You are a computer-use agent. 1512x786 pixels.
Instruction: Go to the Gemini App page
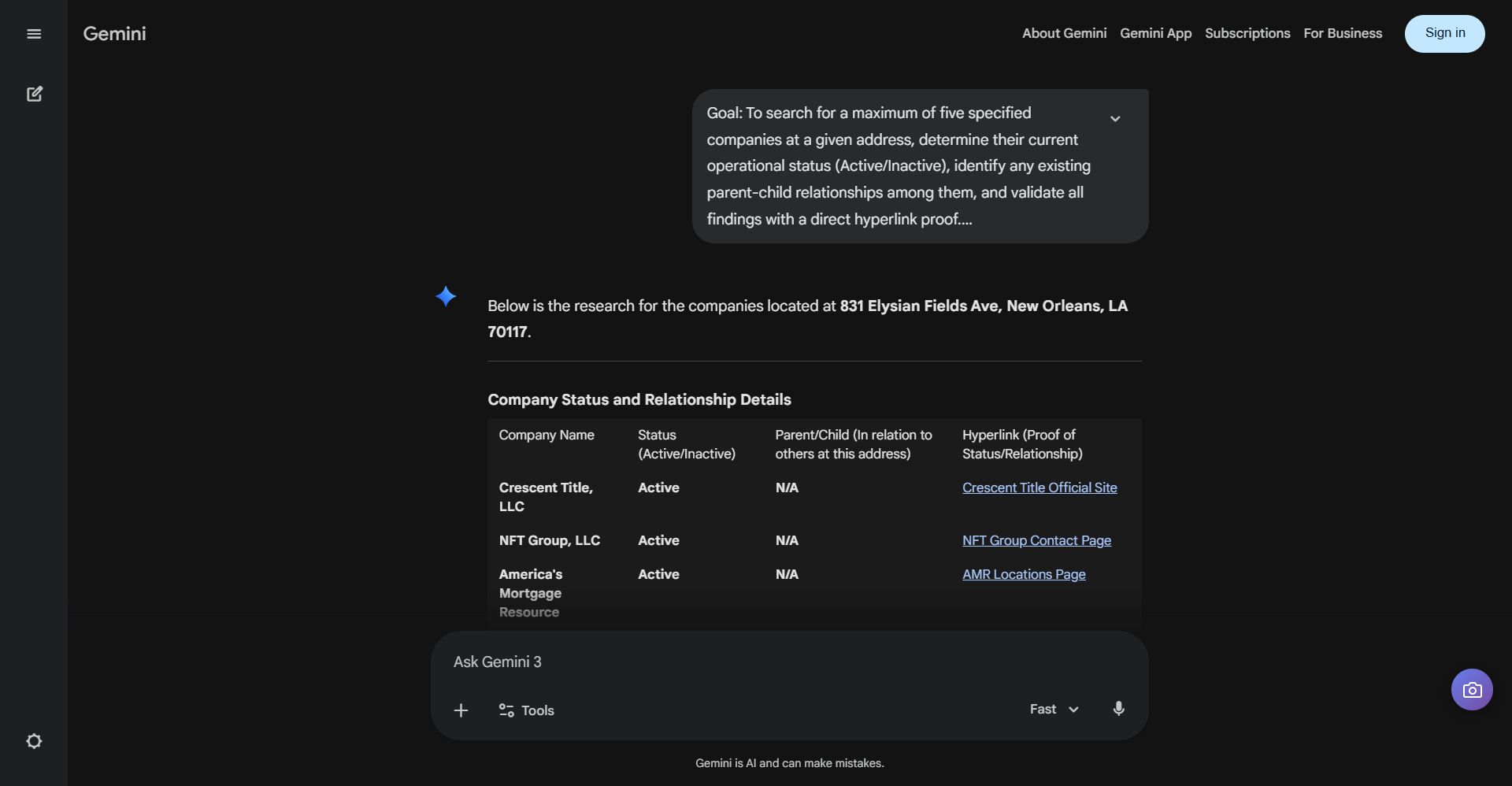point(1155,33)
